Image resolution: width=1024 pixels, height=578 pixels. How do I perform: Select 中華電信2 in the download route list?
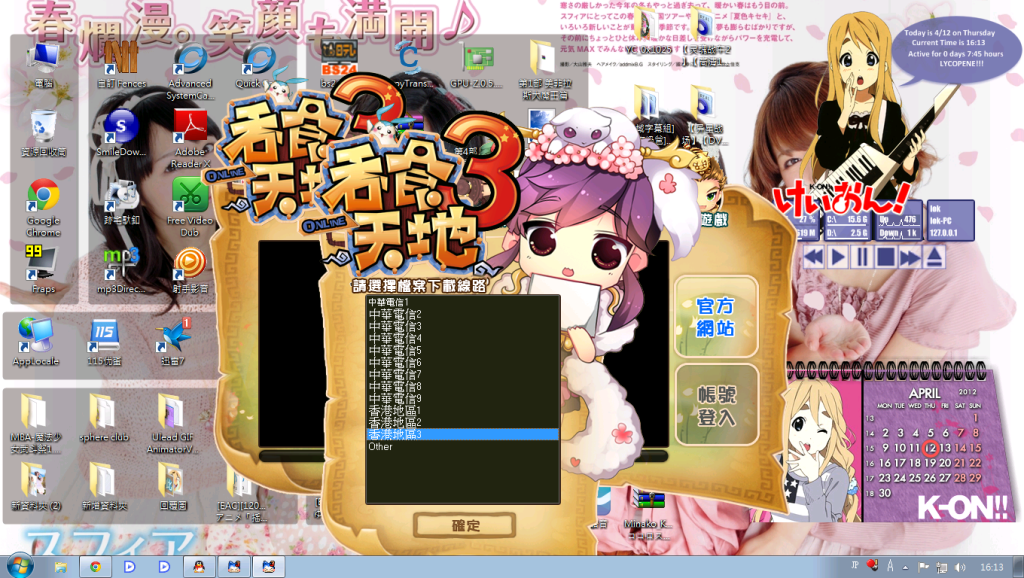[462, 314]
